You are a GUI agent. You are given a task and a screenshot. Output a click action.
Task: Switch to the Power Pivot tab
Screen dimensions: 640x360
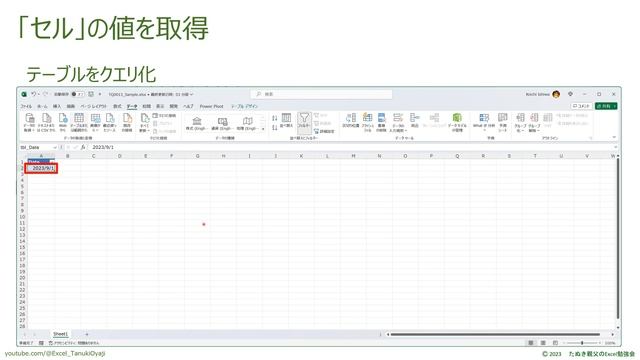coord(211,106)
